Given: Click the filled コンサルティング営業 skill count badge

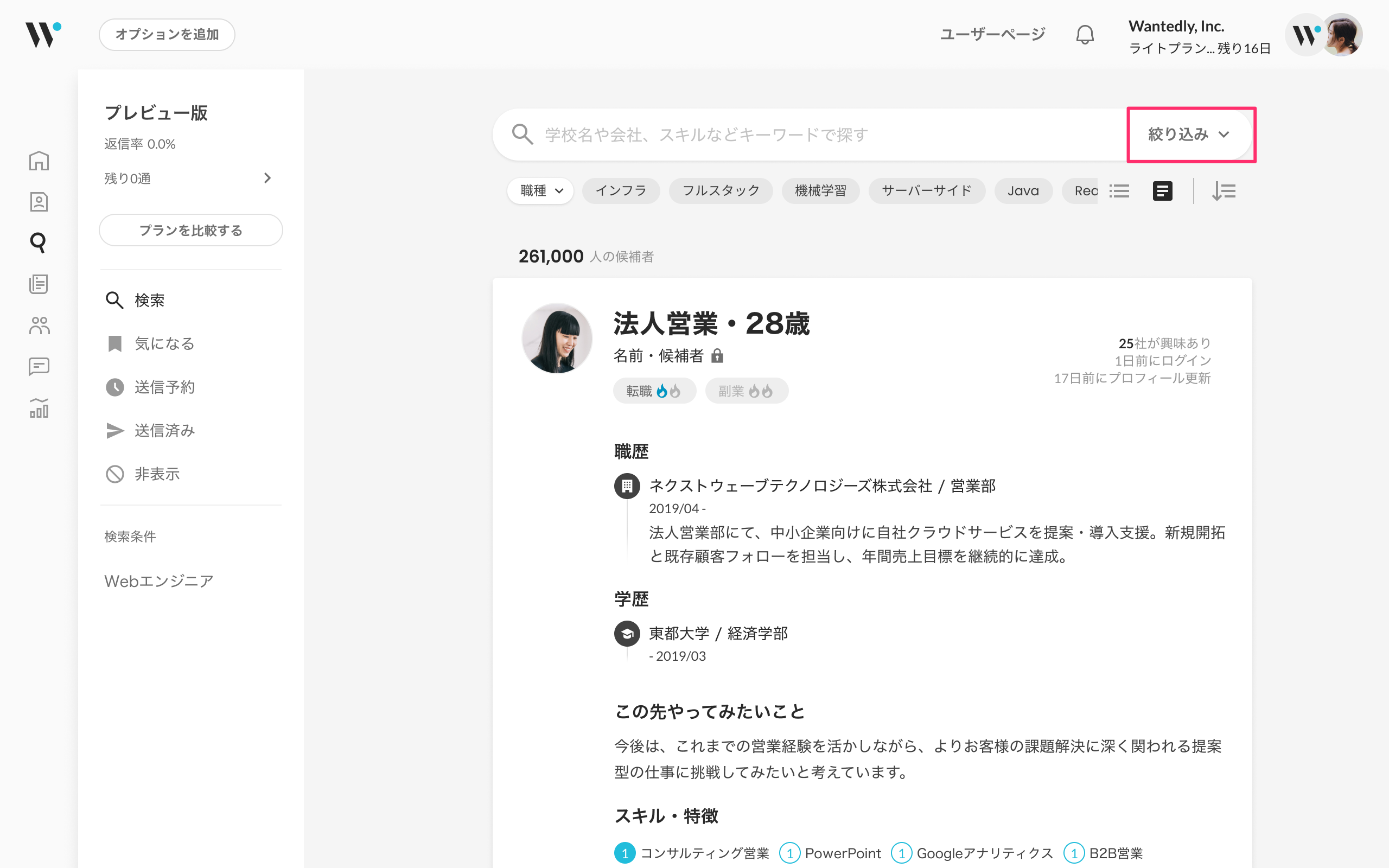Looking at the screenshot, I should click(625, 853).
